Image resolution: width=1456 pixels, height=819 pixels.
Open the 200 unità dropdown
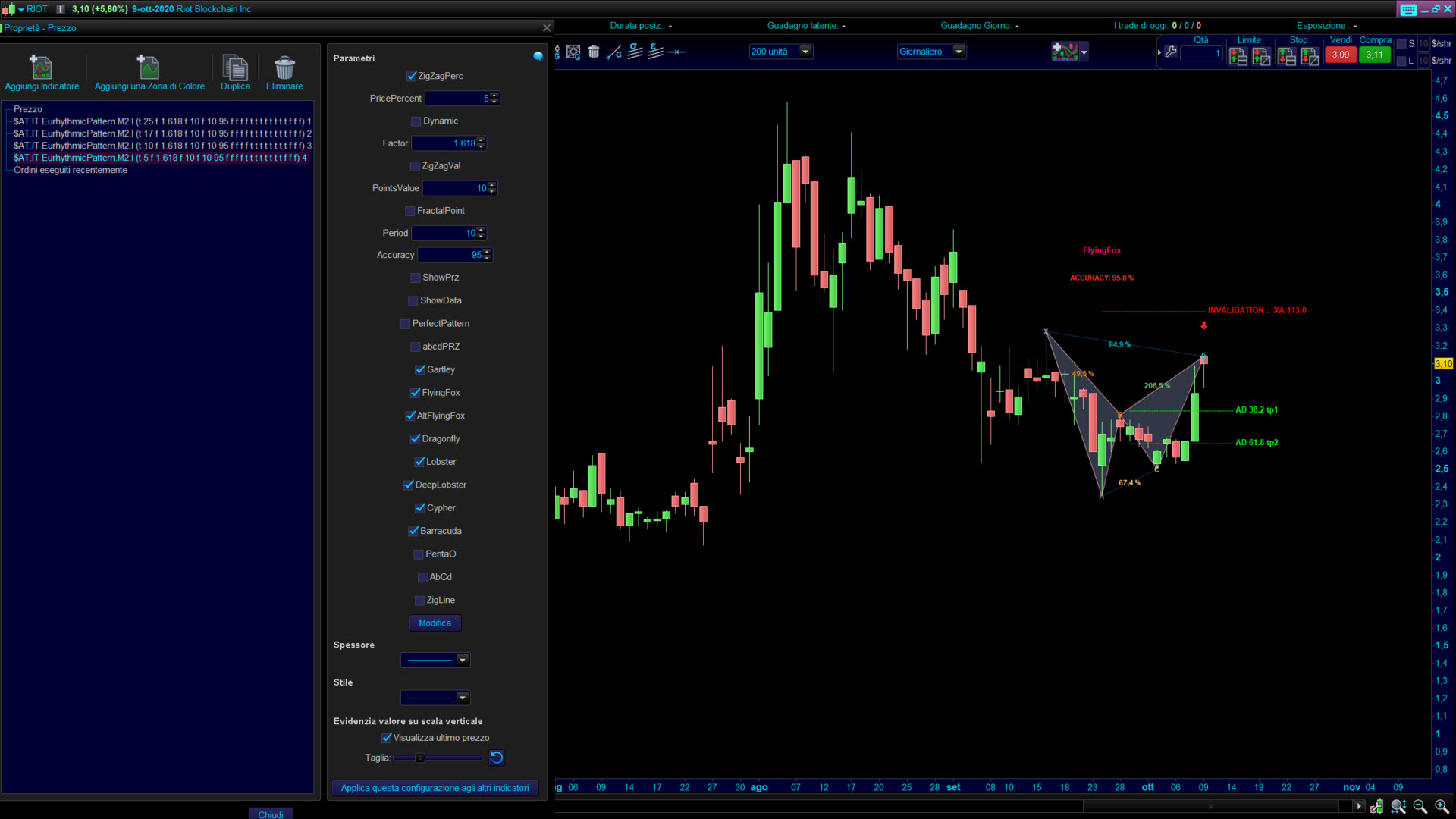point(805,52)
